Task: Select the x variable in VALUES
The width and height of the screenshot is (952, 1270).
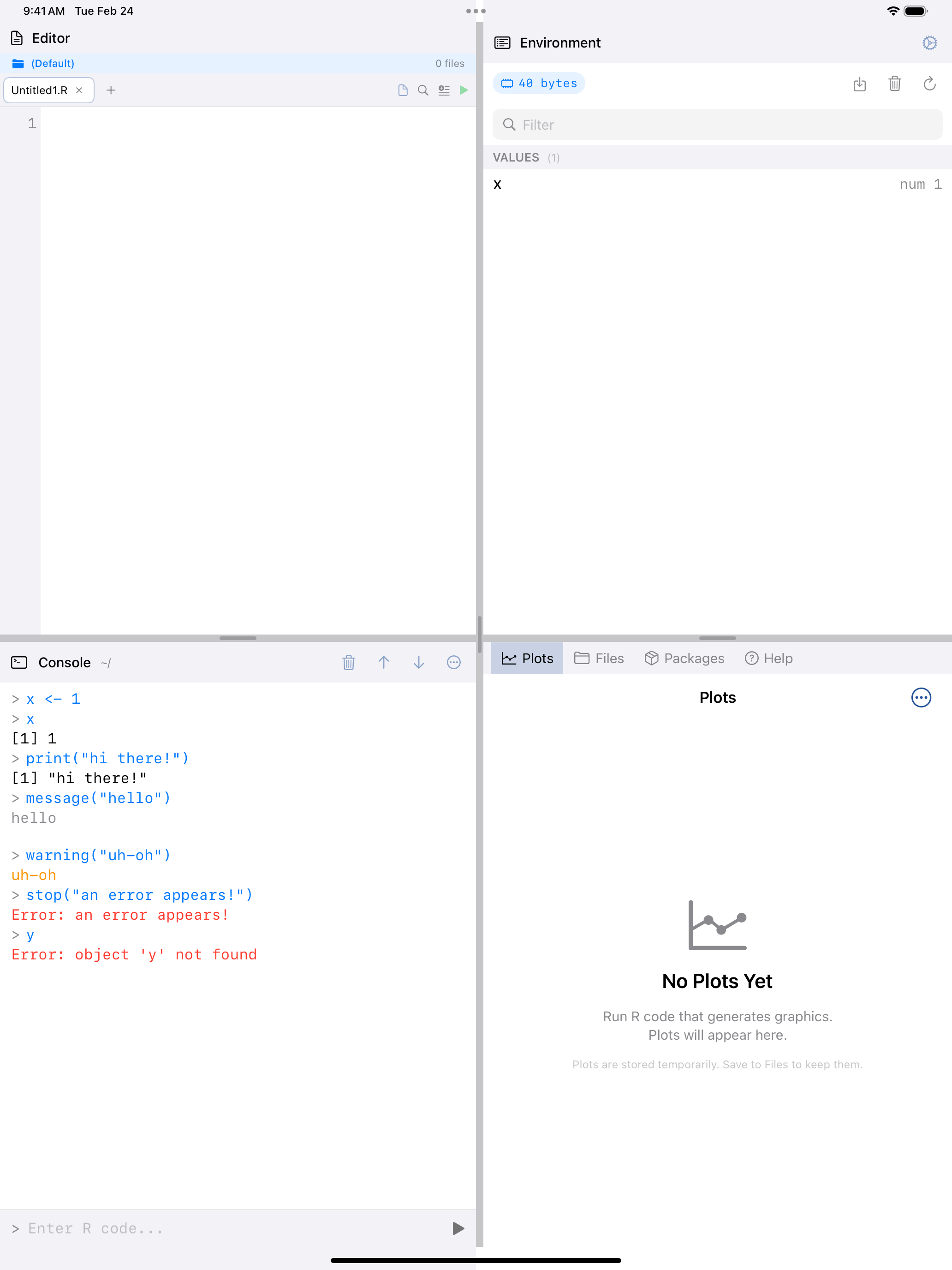Action: coord(497,184)
